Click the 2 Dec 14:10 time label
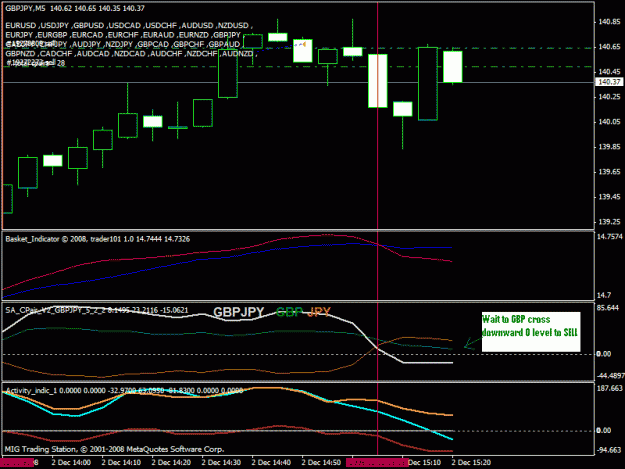The image size is (625, 469). point(121,463)
